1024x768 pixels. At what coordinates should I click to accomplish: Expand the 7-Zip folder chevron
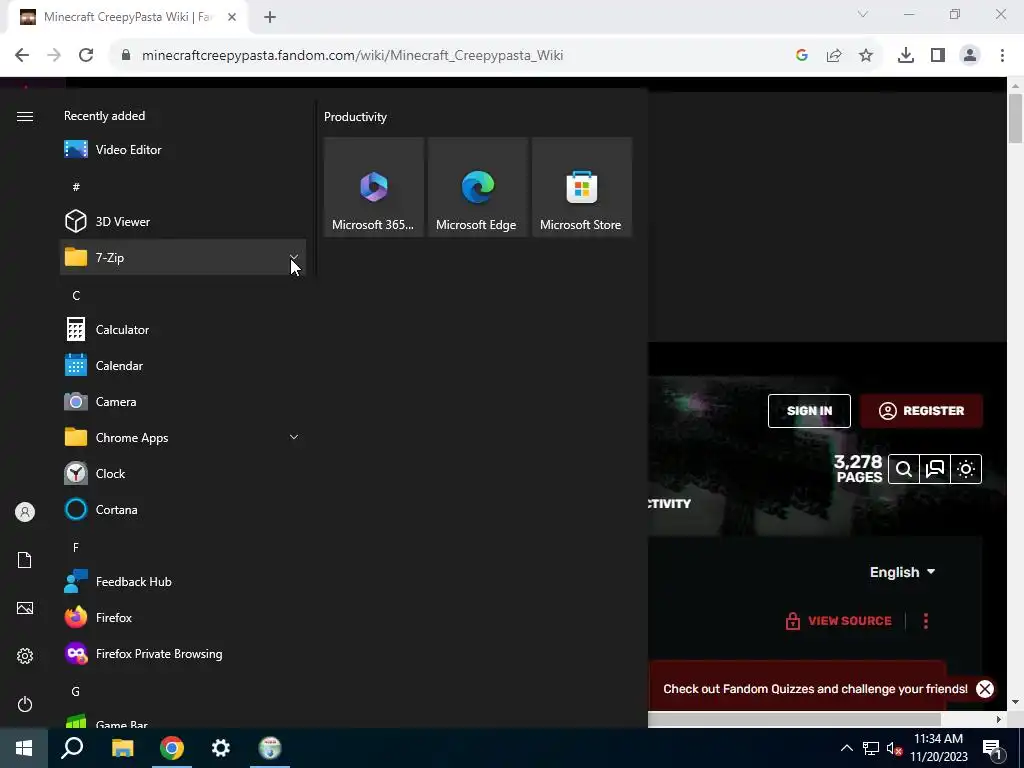pyautogui.click(x=294, y=257)
